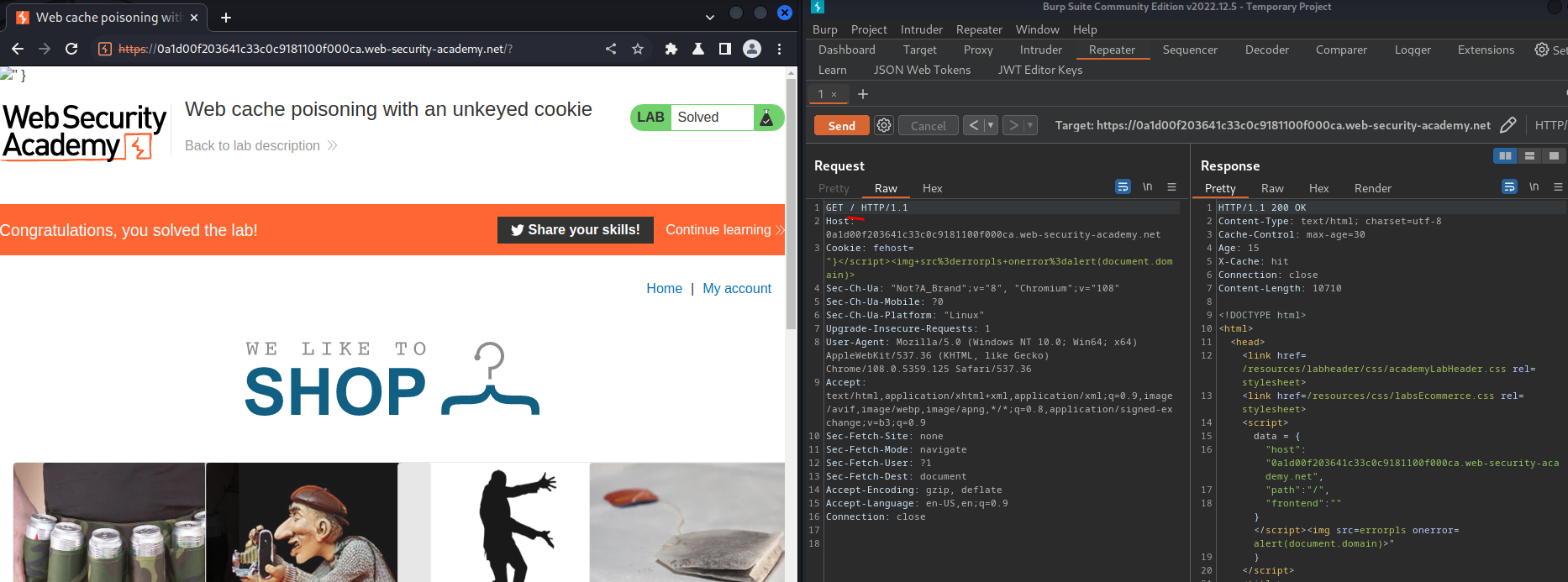The height and width of the screenshot is (582, 1568).
Task: Switch to the Sequencer tab
Action: coord(1190,50)
